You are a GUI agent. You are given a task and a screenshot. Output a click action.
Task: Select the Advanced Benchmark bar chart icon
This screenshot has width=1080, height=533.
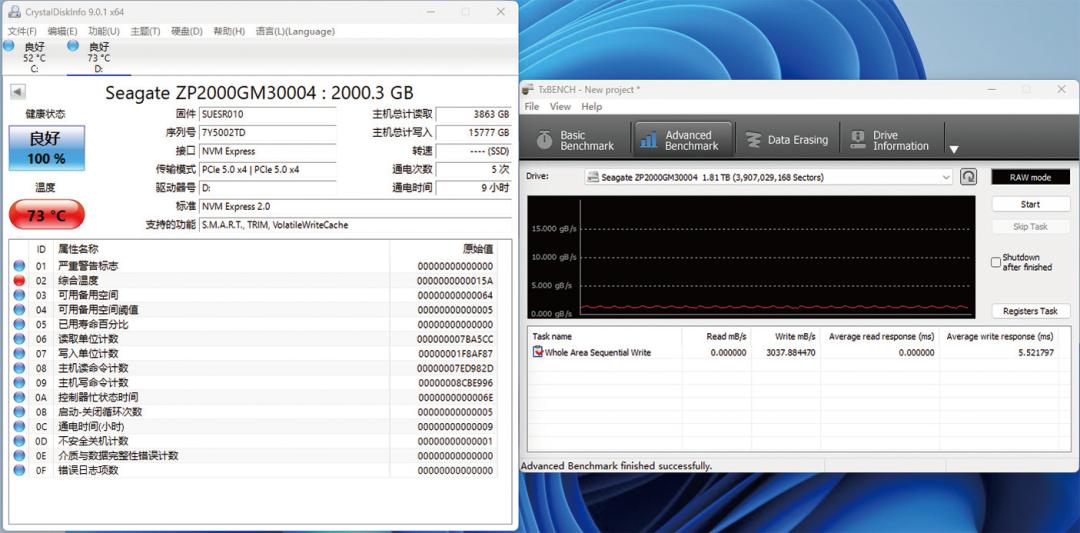click(x=650, y=141)
